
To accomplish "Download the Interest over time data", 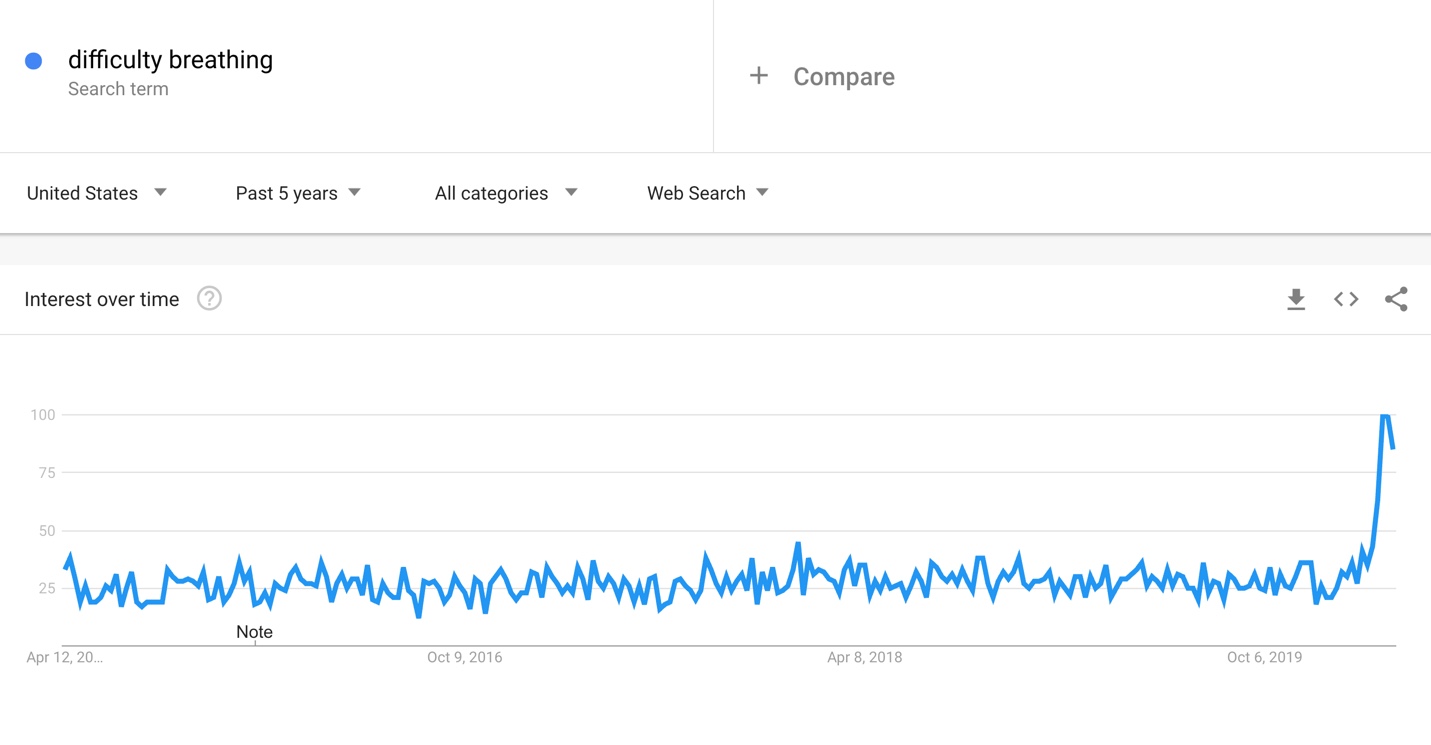I will 1296,299.
